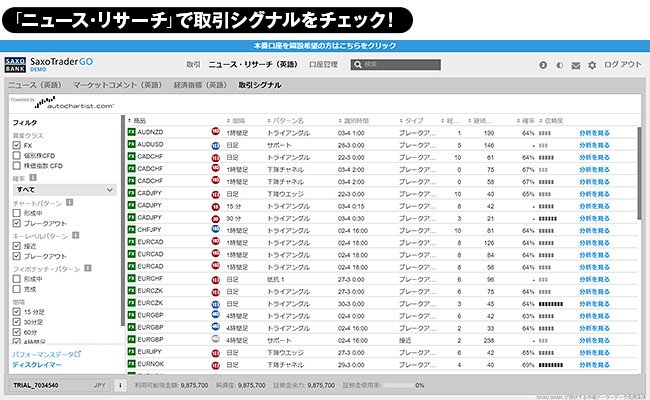Screen dimensions: 650x400
Task: Open the すべて probability dropdown
Action: pyautogui.click(x=65, y=190)
